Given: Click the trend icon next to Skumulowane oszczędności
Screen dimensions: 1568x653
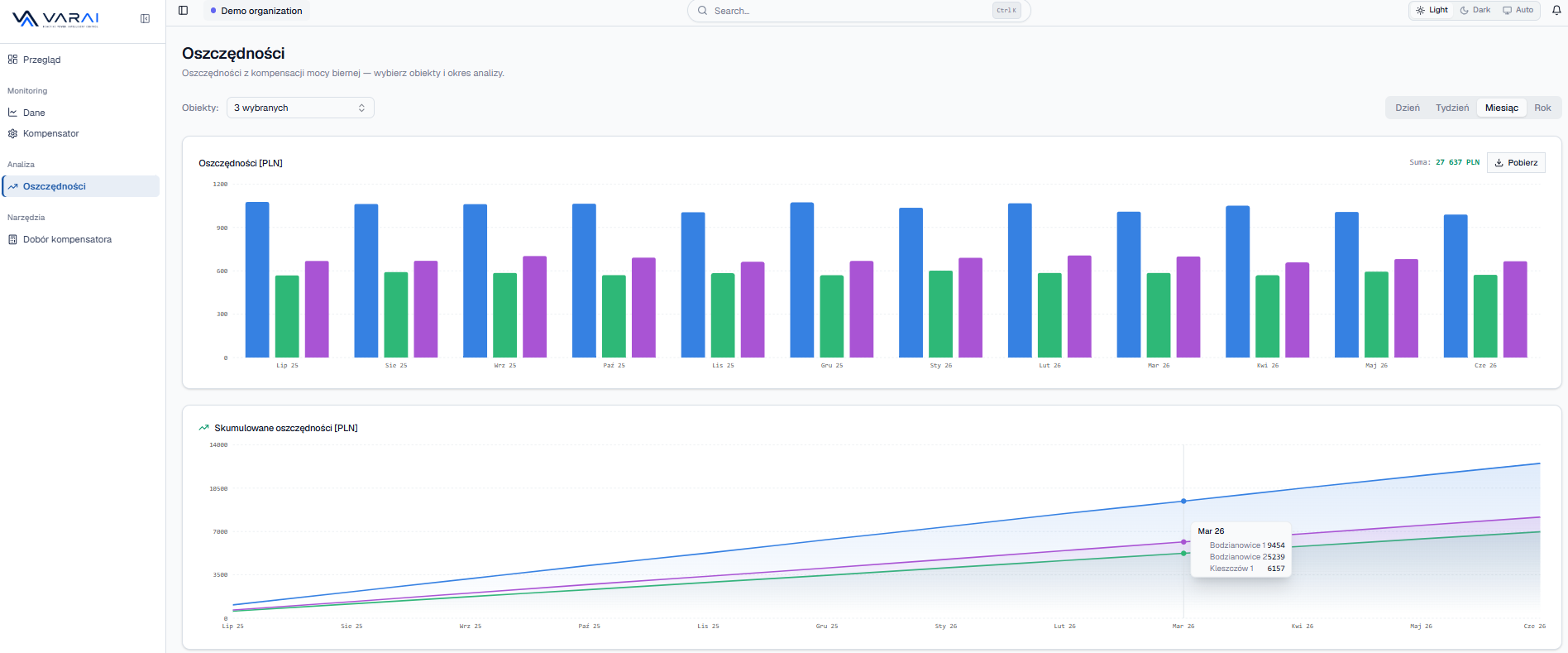Looking at the screenshot, I should coord(203,428).
